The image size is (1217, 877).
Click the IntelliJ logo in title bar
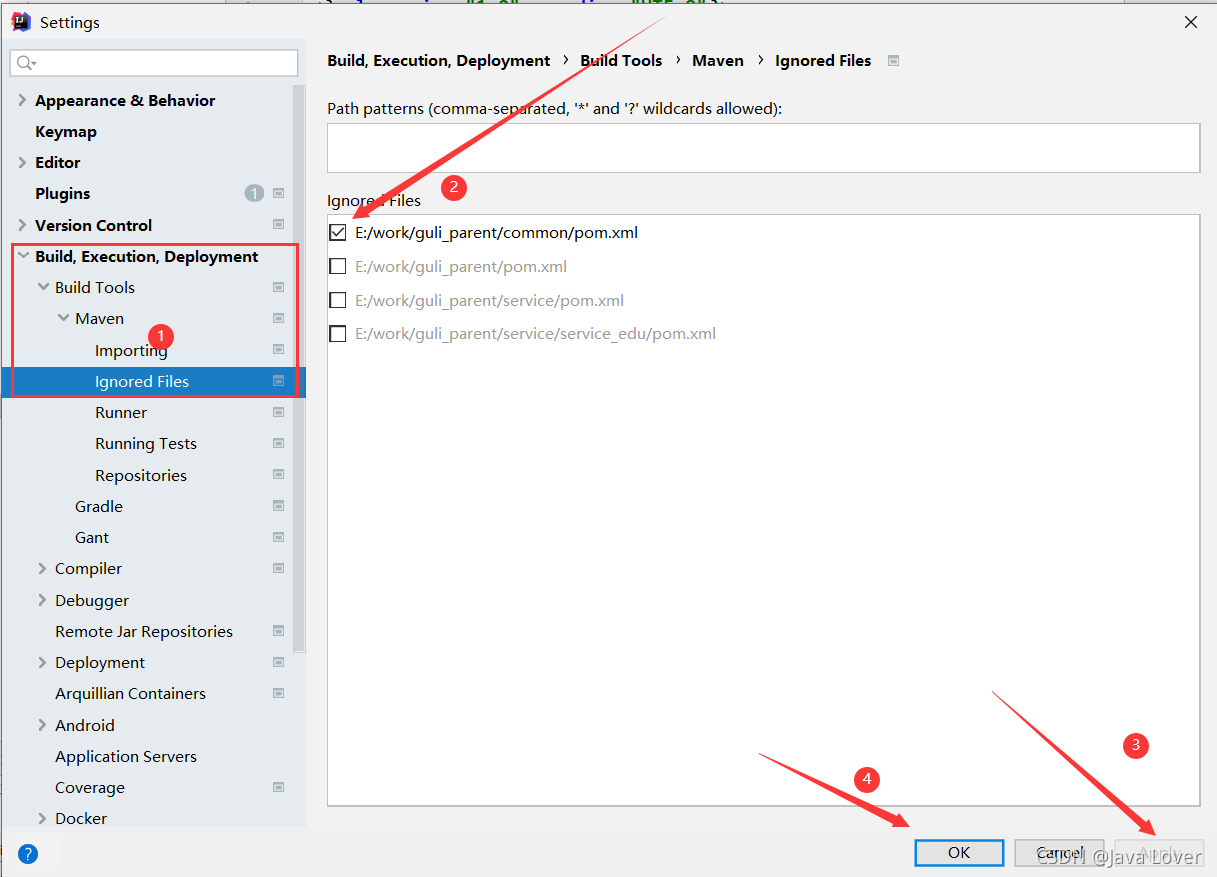pyautogui.click(x=20, y=21)
